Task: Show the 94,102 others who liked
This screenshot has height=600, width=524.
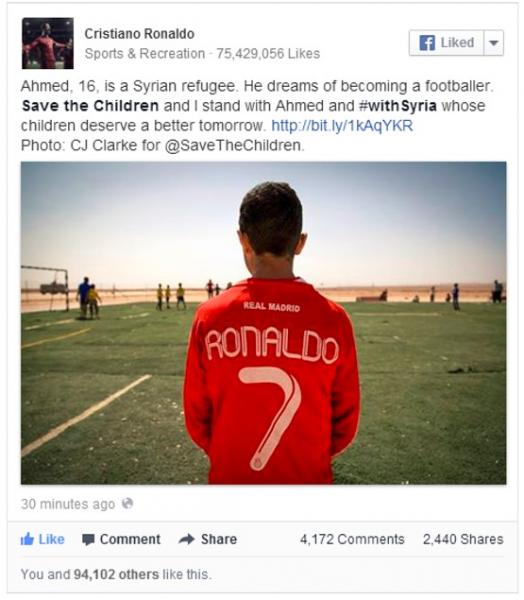Action: tap(116, 574)
